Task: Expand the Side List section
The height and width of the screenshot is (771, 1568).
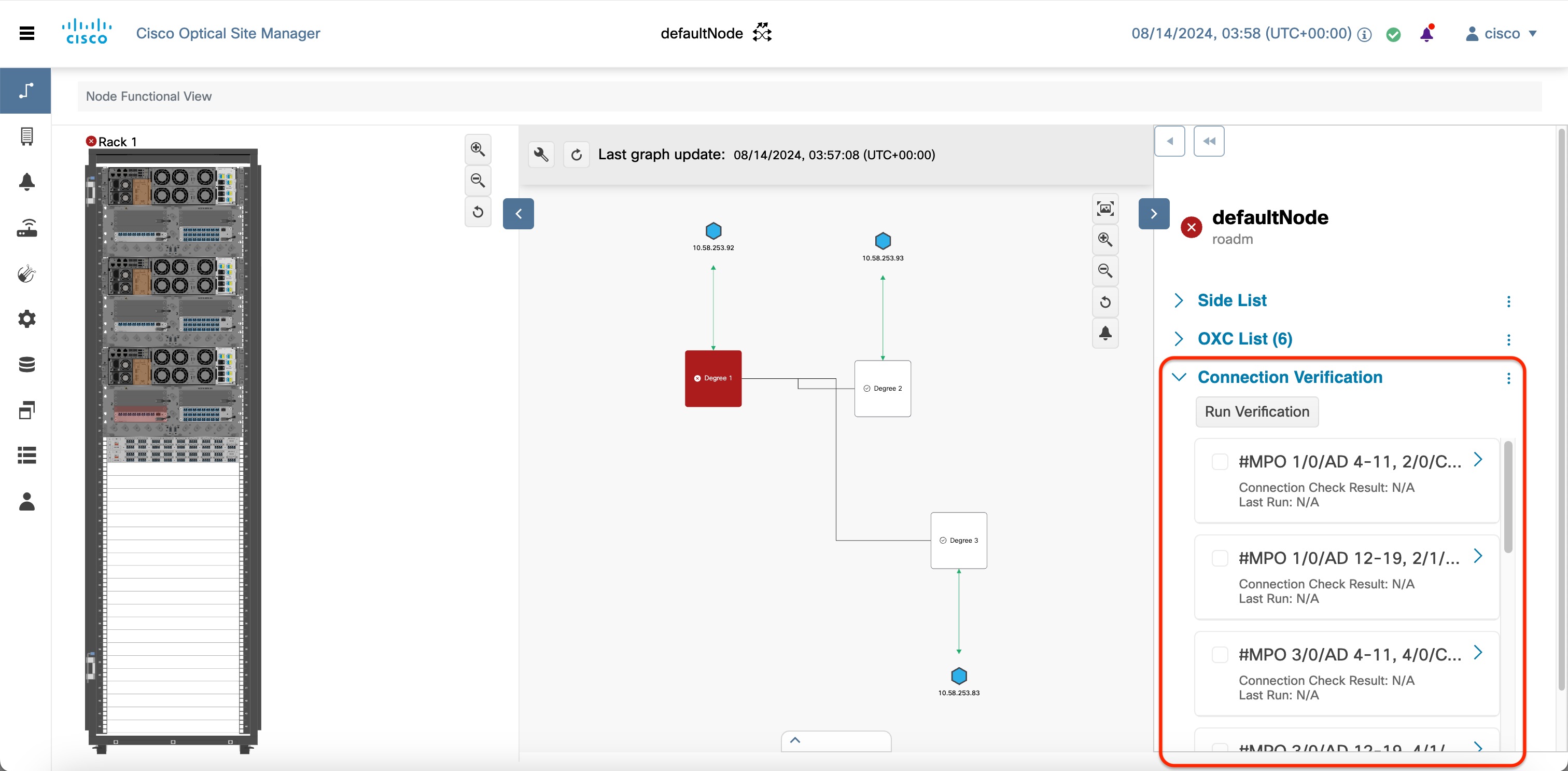Action: pos(1179,299)
